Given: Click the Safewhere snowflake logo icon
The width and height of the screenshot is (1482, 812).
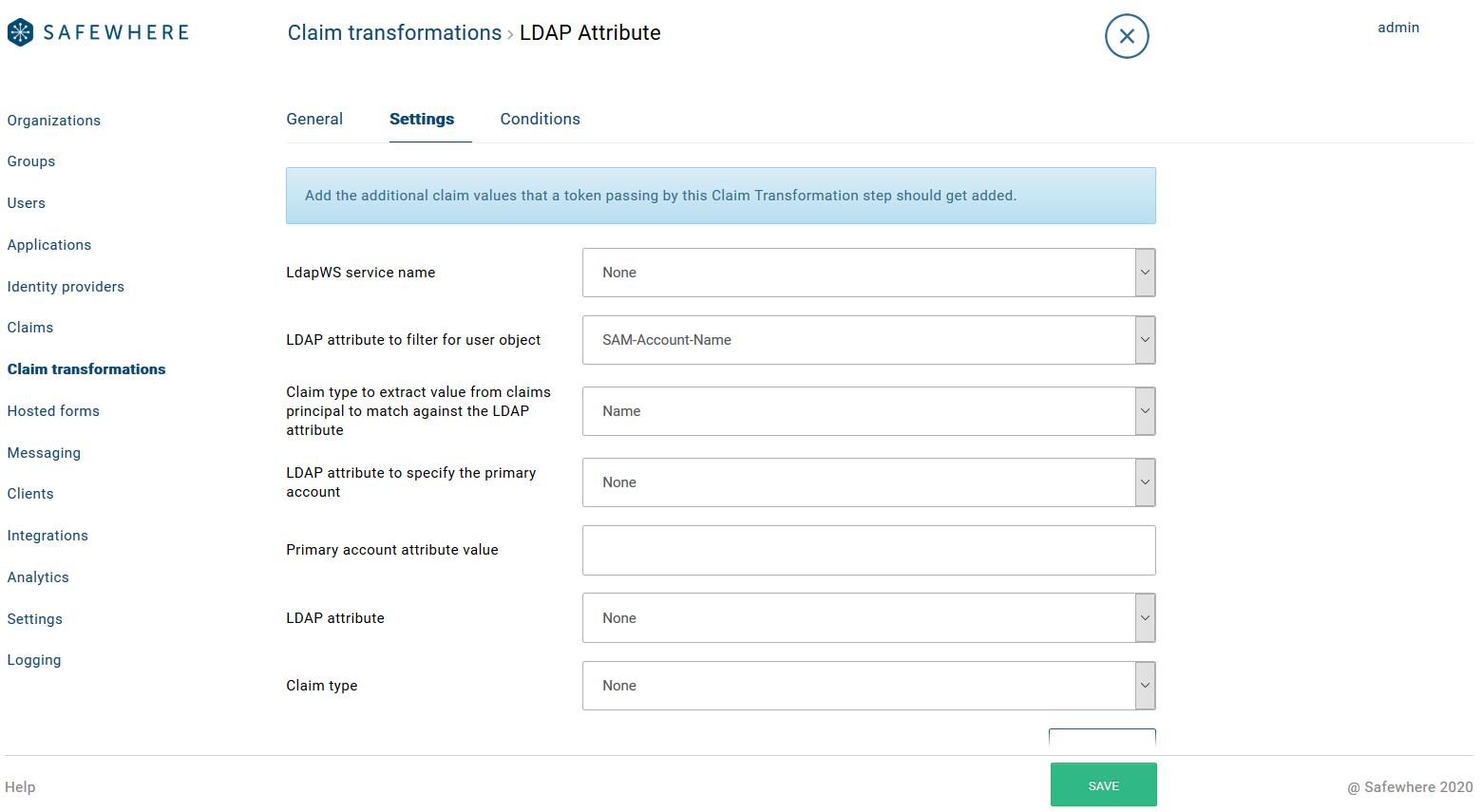Looking at the screenshot, I should click(x=20, y=32).
